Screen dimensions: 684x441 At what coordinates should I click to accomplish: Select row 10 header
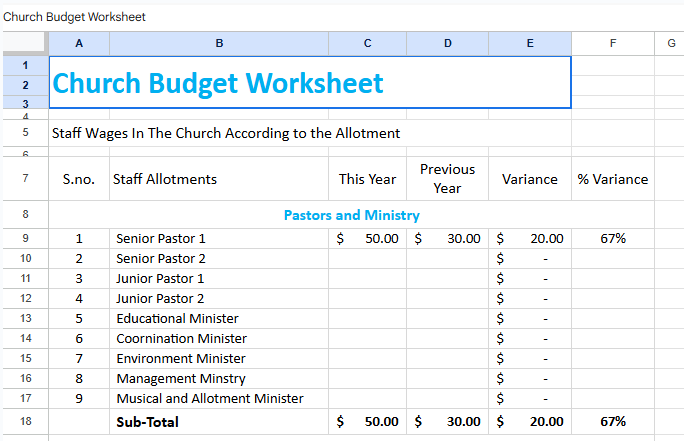pyautogui.click(x=25, y=258)
